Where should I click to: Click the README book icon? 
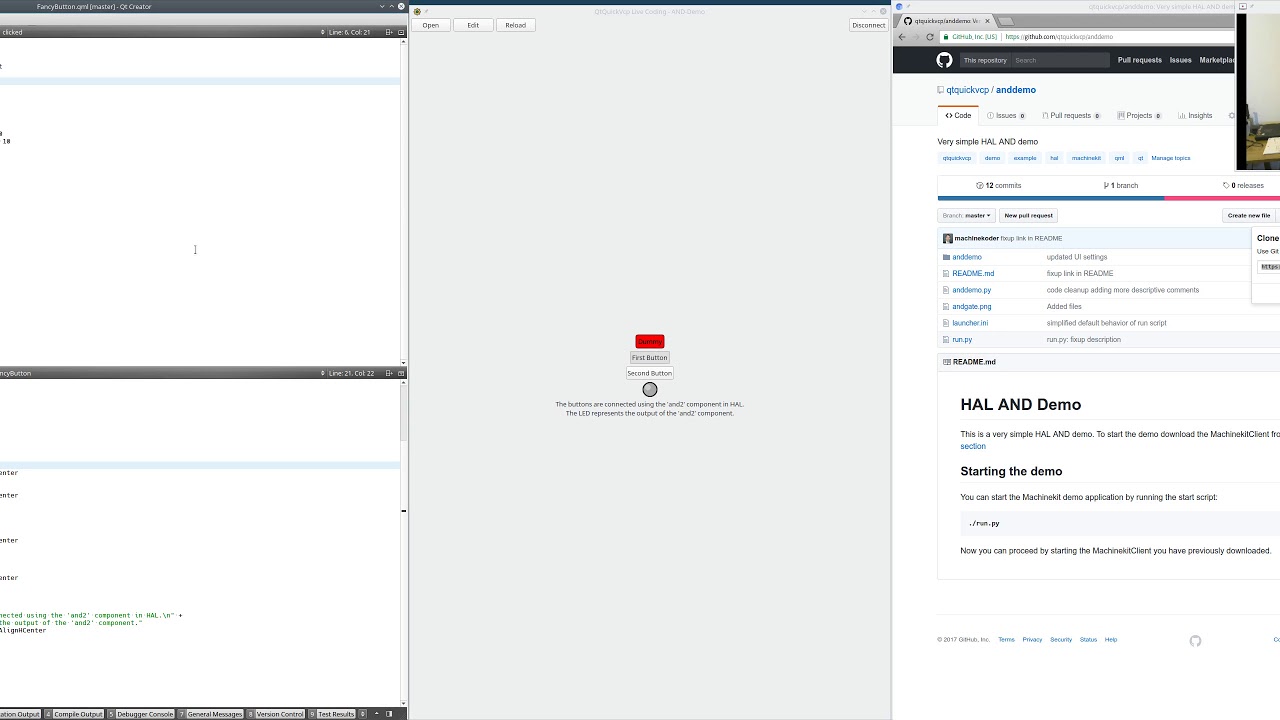pyautogui.click(x=946, y=362)
